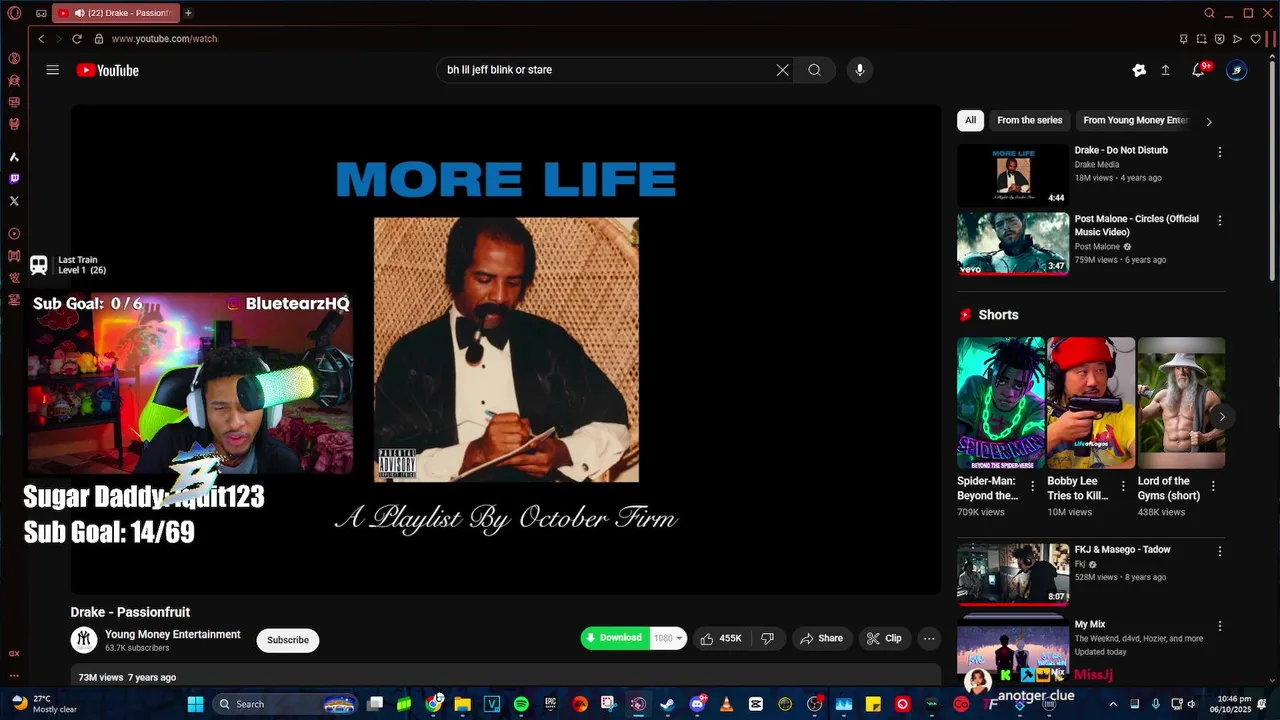Open more actions ellipsis under video
This screenshot has height=720, width=1280.
tap(929, 638)
